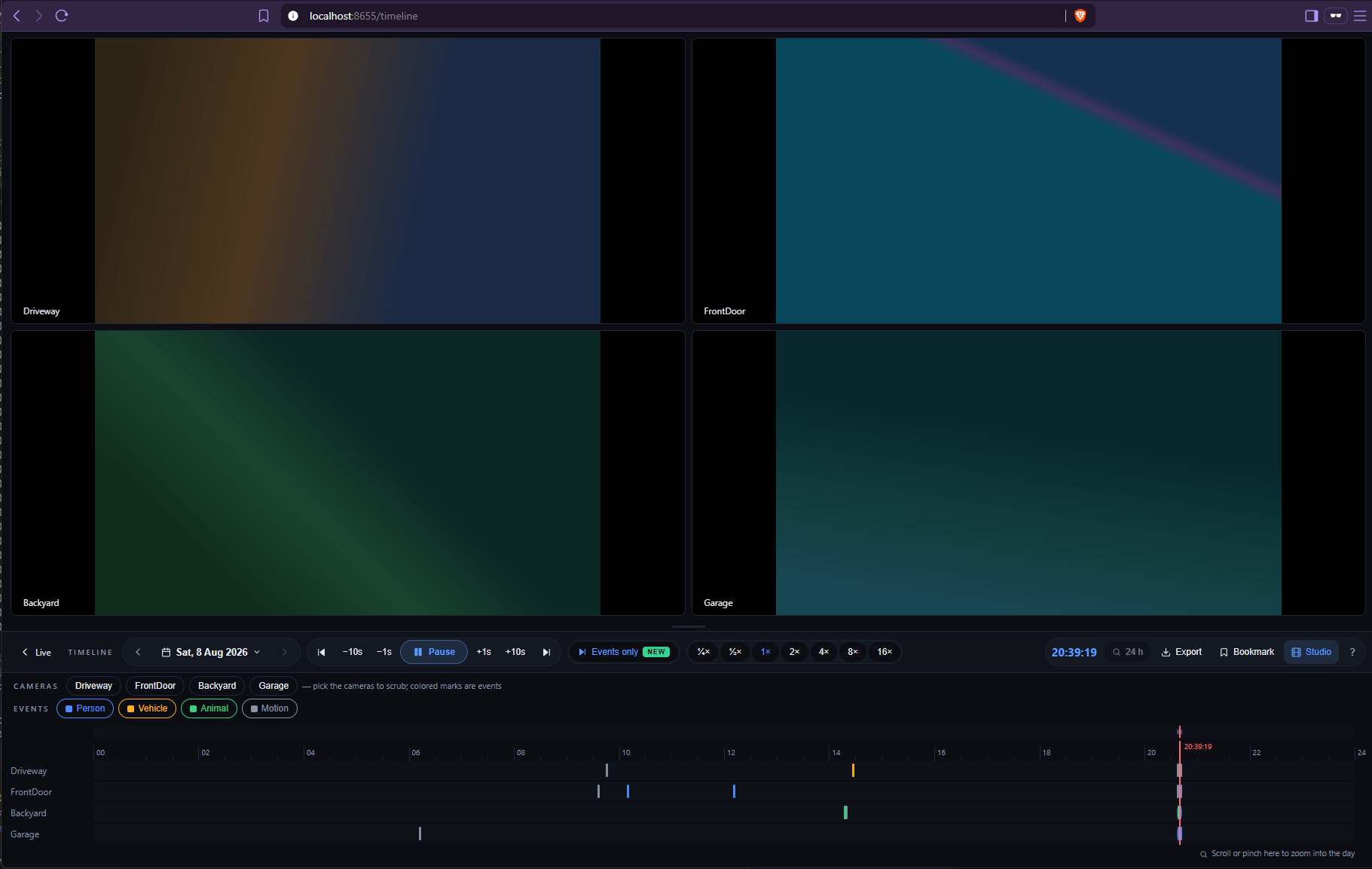Click the gray motion mark on Garage row
This screenshot has height=869, width=1372.
click(x=420, y=834)
